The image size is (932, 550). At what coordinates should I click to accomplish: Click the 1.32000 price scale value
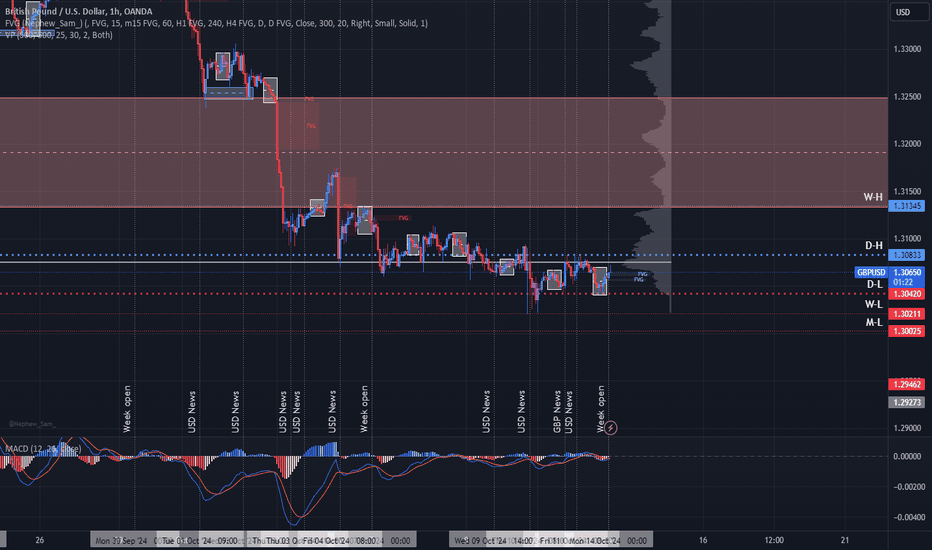tap(907, 143)
